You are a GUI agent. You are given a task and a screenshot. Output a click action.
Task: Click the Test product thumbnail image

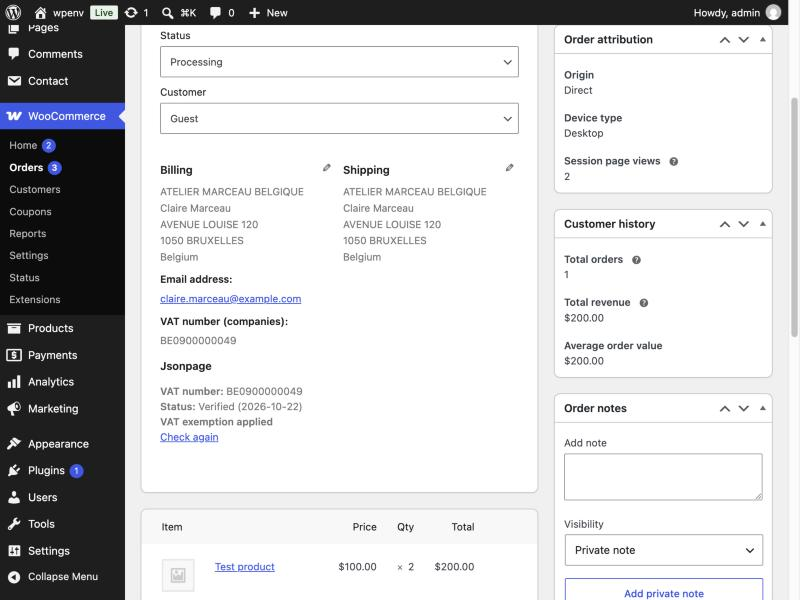pos(178,575)
